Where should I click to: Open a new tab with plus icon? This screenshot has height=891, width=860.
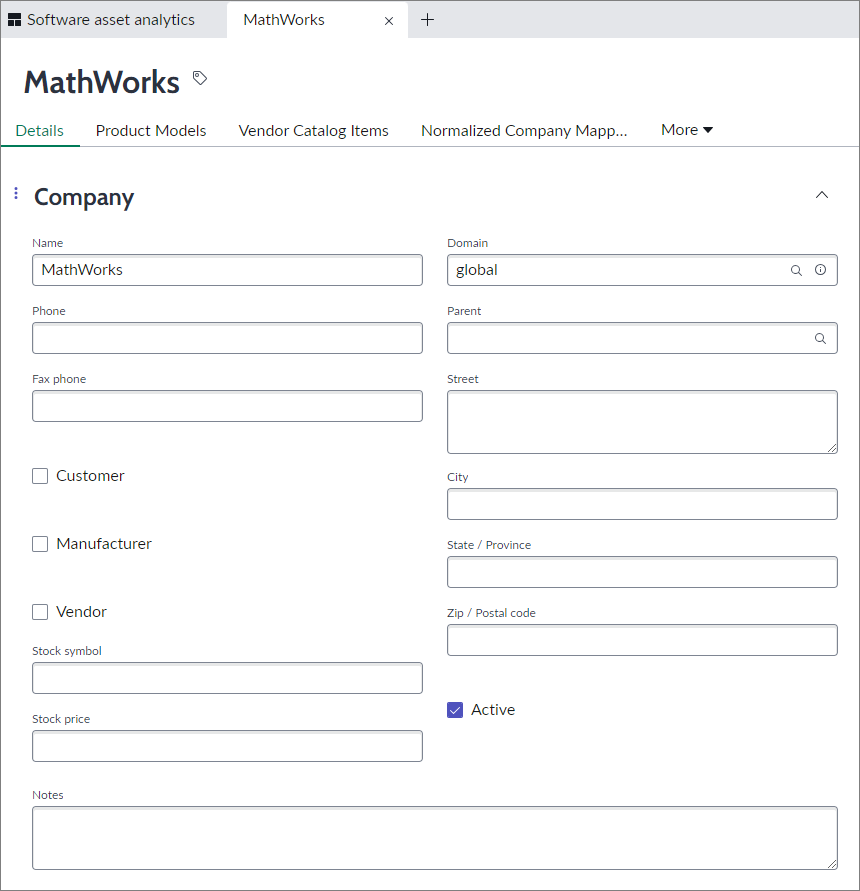click(427, 20)
